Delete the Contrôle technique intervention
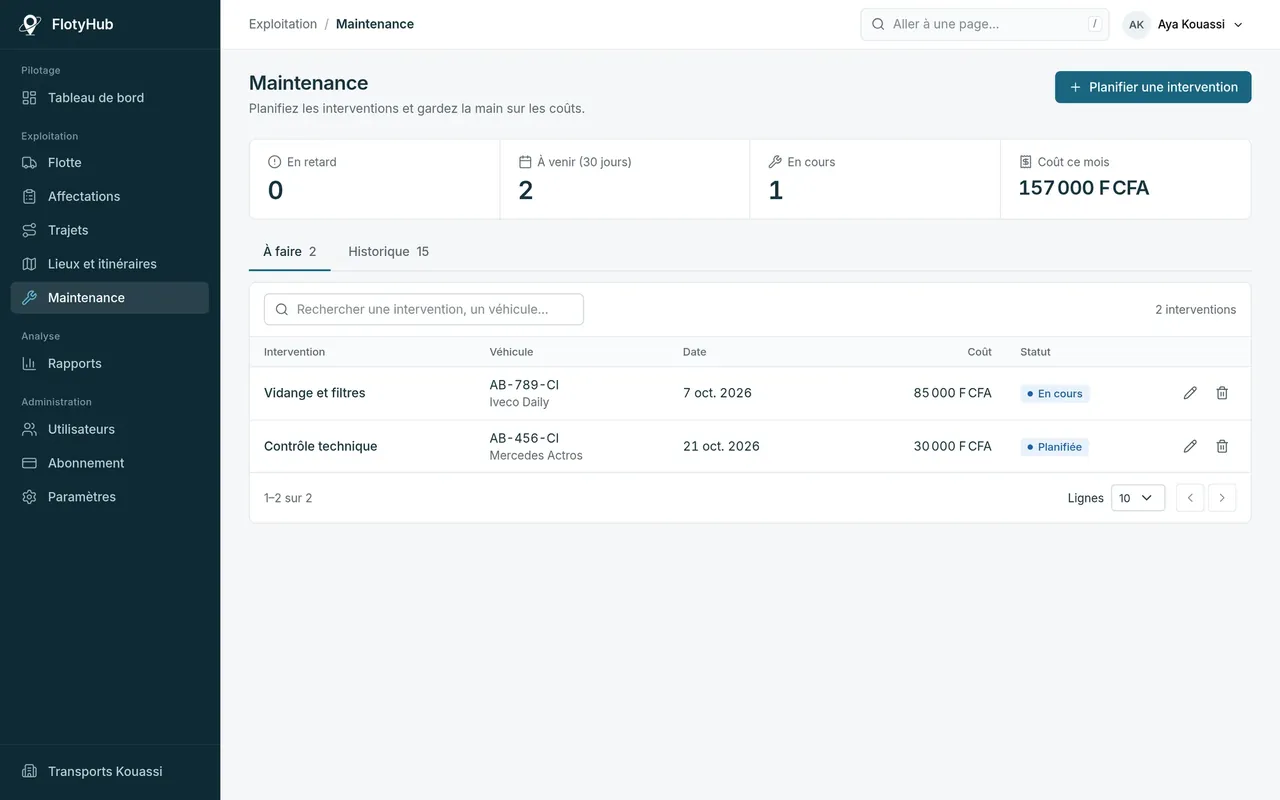 [1222, 446]
